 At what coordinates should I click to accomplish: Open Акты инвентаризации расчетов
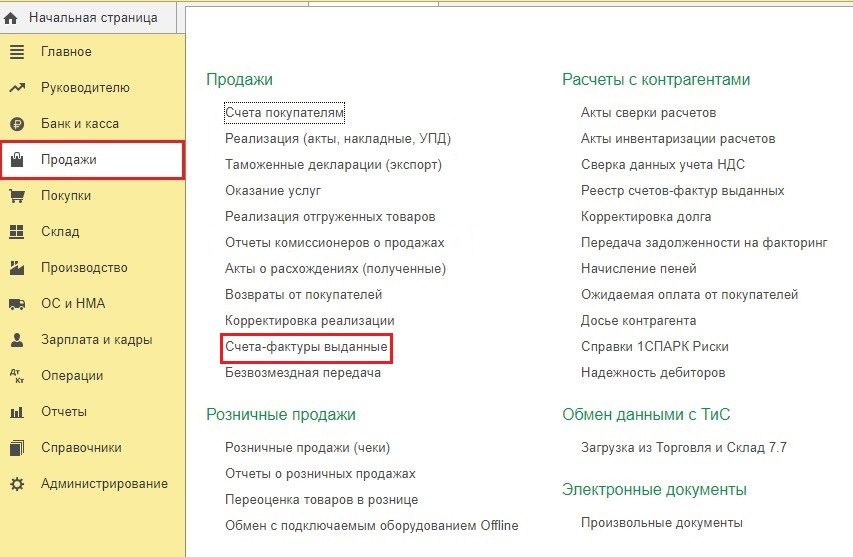678,139
